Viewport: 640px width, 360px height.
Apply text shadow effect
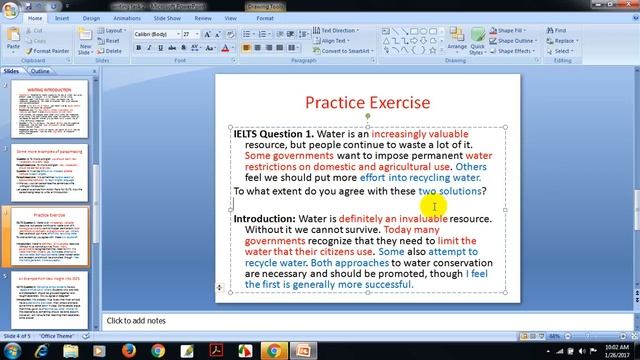click(183, 48)
